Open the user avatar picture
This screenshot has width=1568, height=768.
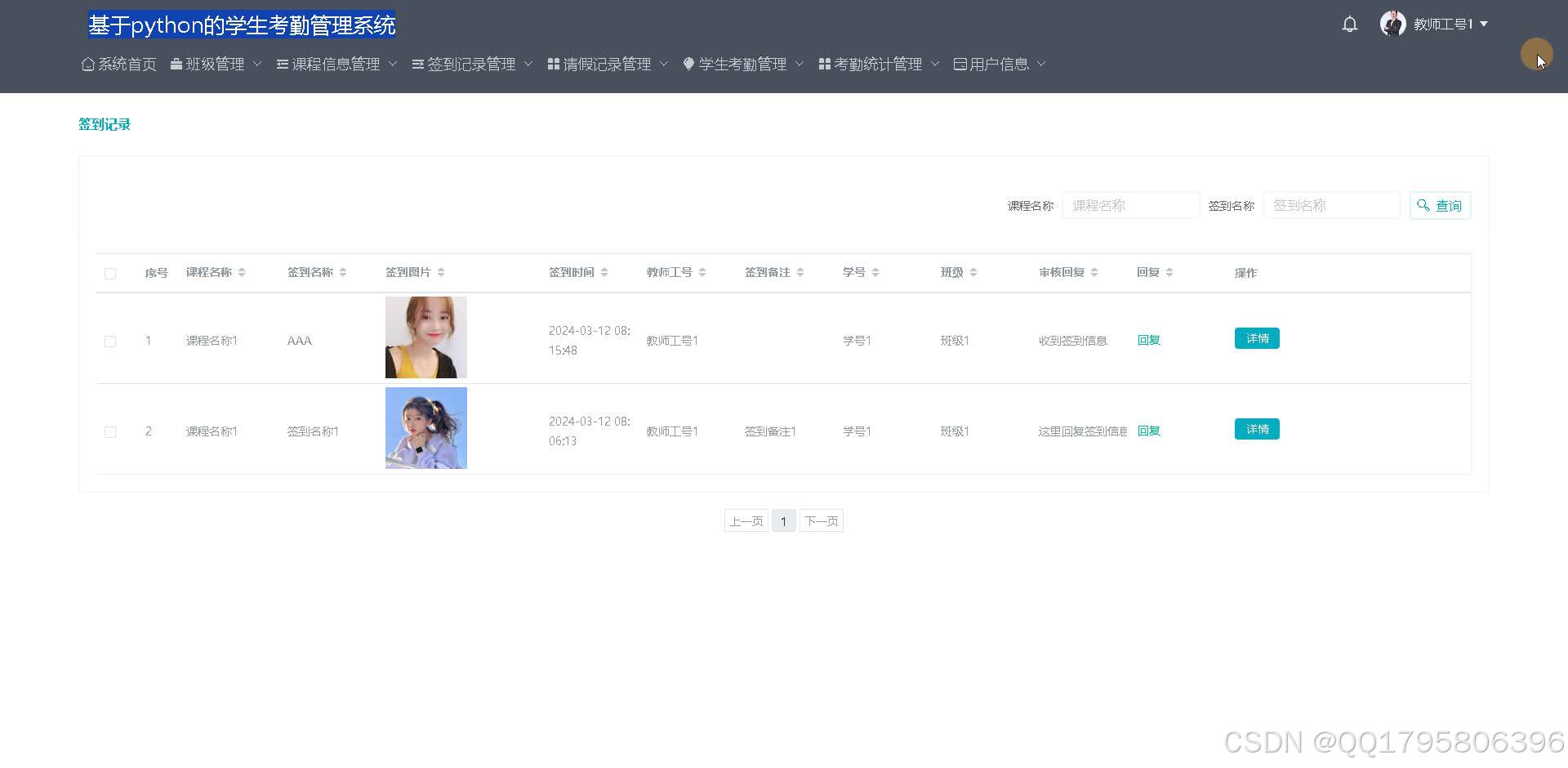point(1392,24)
